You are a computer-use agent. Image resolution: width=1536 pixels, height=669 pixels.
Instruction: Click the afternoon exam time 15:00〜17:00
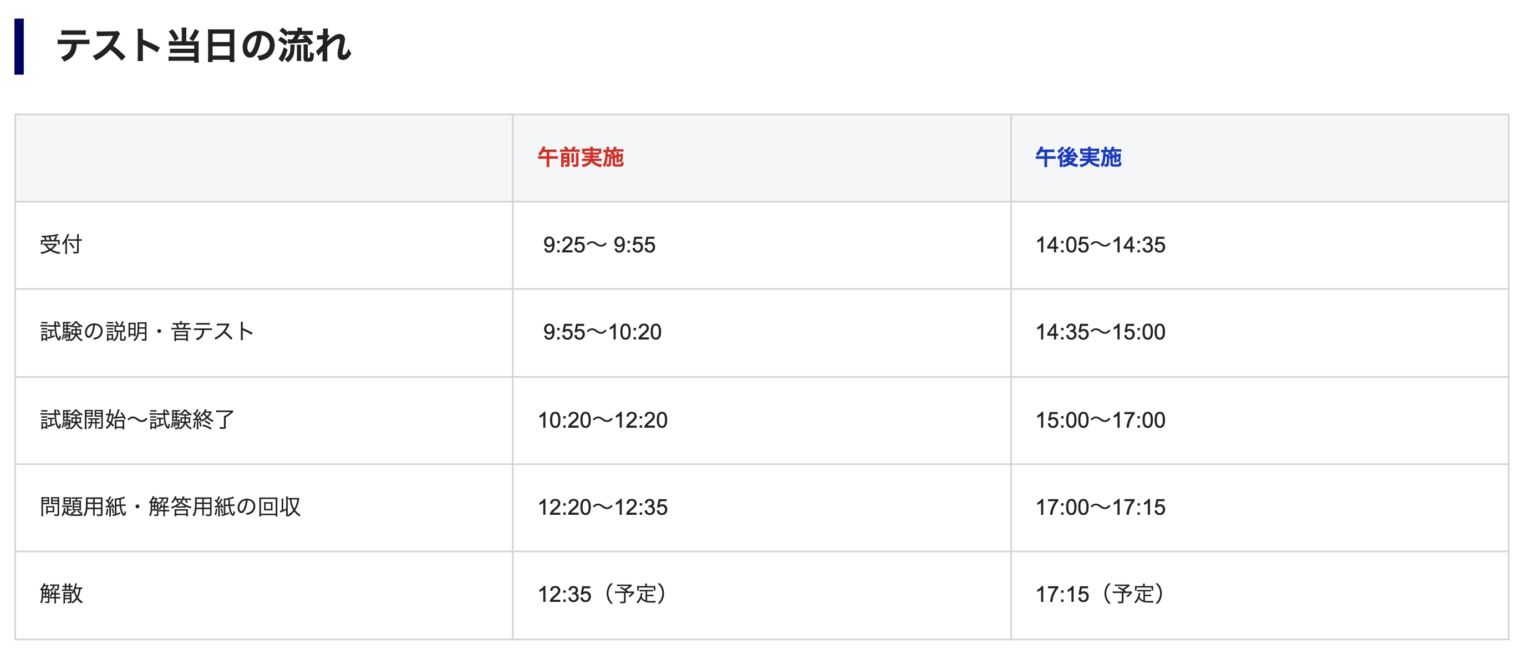[x=1100, y=420]
